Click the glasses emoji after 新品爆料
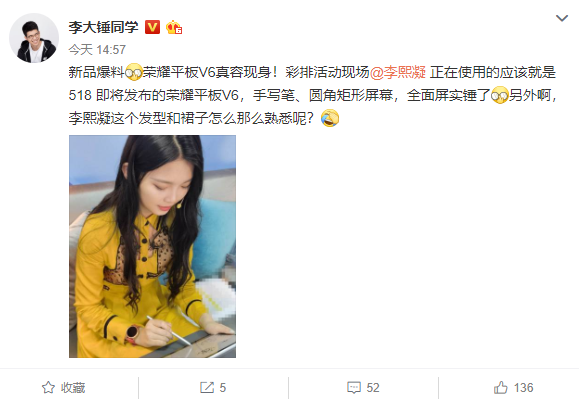579x404 pixels. click(134, 72)
